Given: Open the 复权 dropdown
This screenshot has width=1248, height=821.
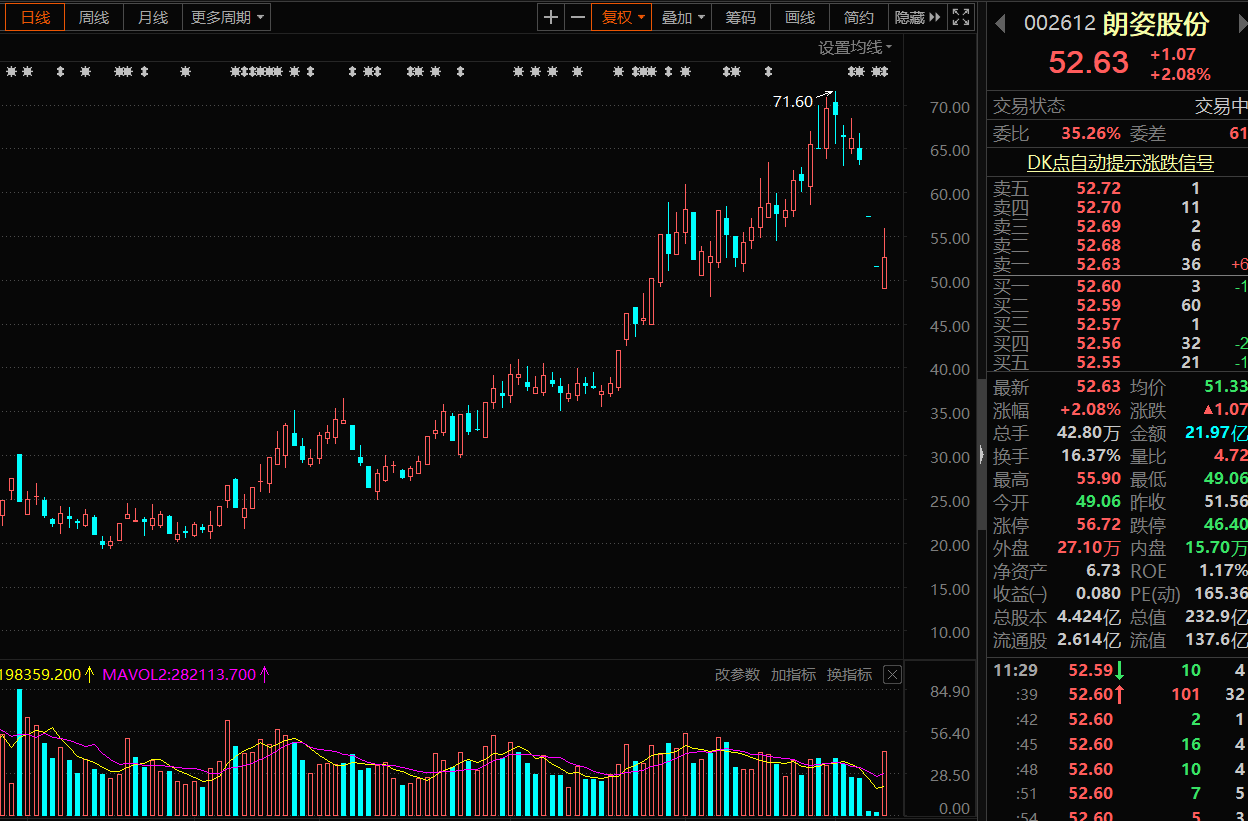Looking at the screenshot, I should click(621, 17).
